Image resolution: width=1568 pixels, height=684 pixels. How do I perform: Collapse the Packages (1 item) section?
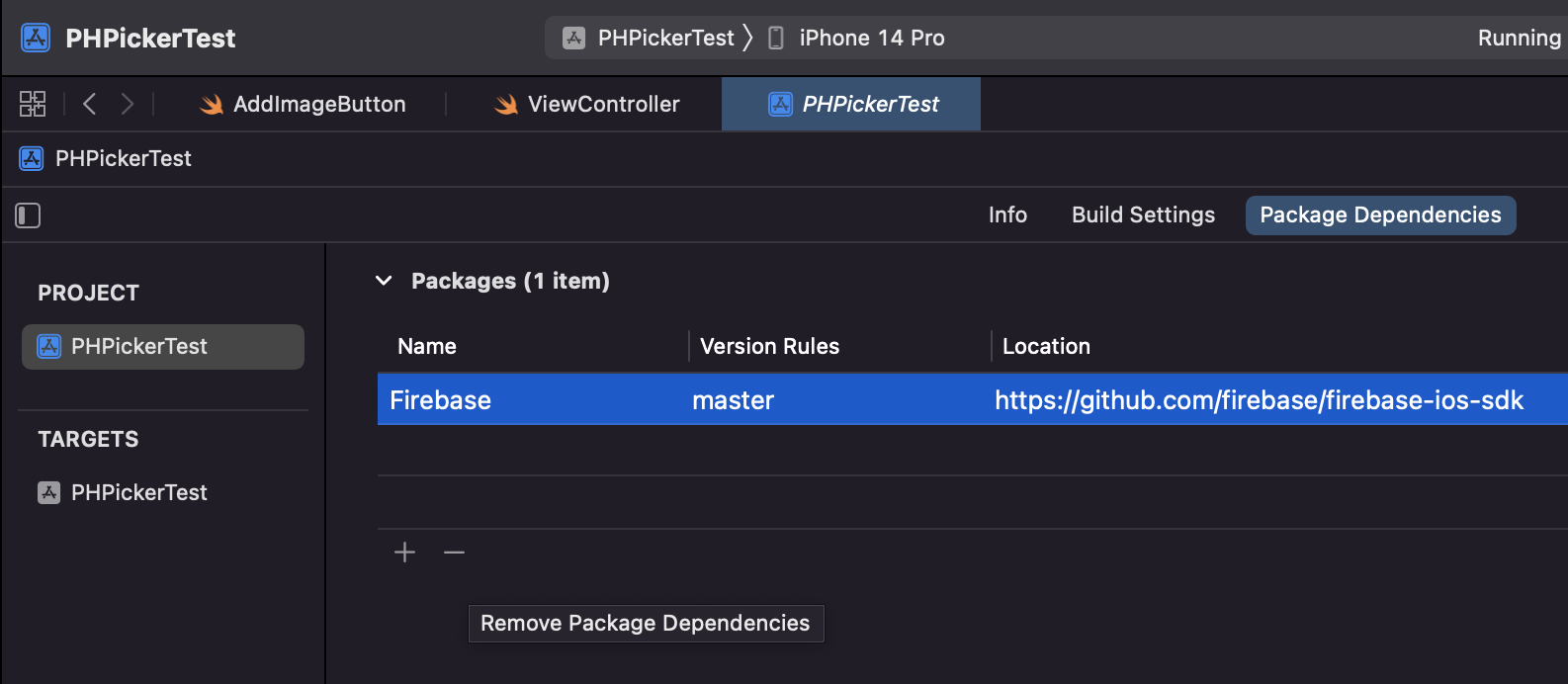[384, 281]
